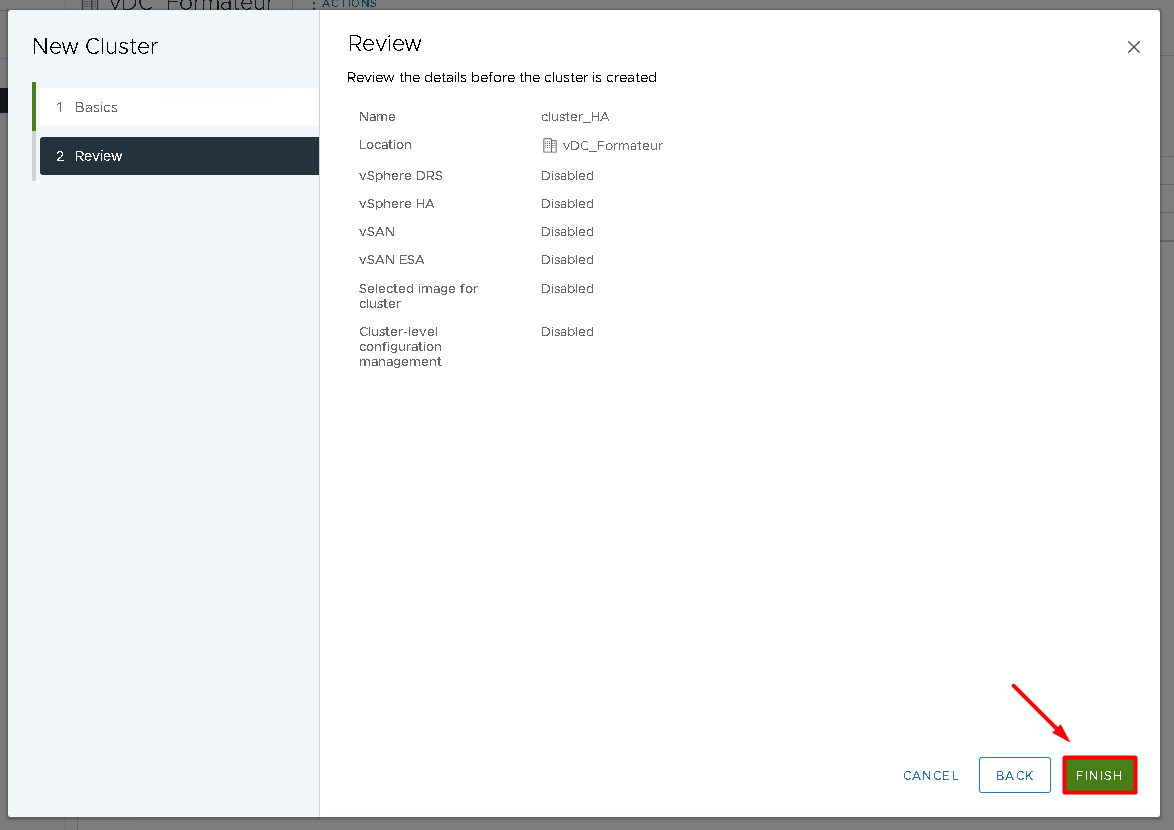Click the Disabled value for vSphere DRS
Image resolution: width=1174 pixels, height=830 pixels.
(x=567, y=175)
